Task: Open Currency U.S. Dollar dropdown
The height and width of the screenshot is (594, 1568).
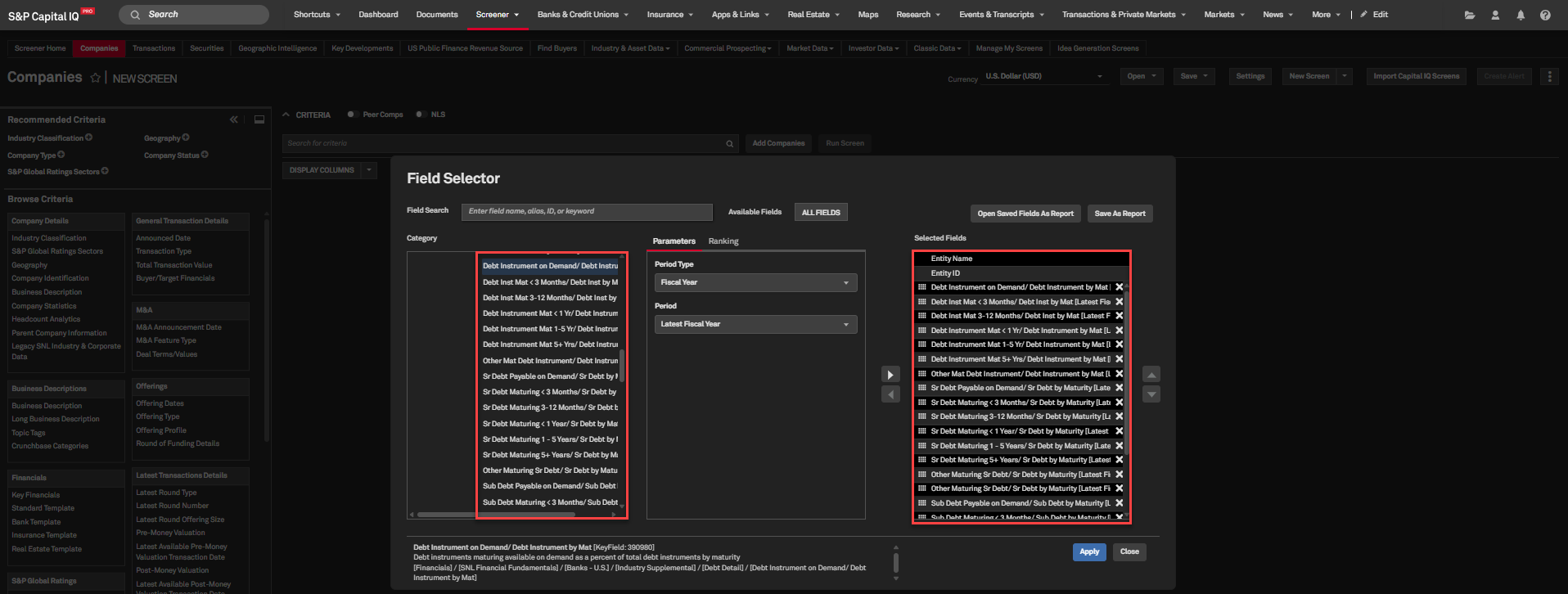Action: point(1044,76)
